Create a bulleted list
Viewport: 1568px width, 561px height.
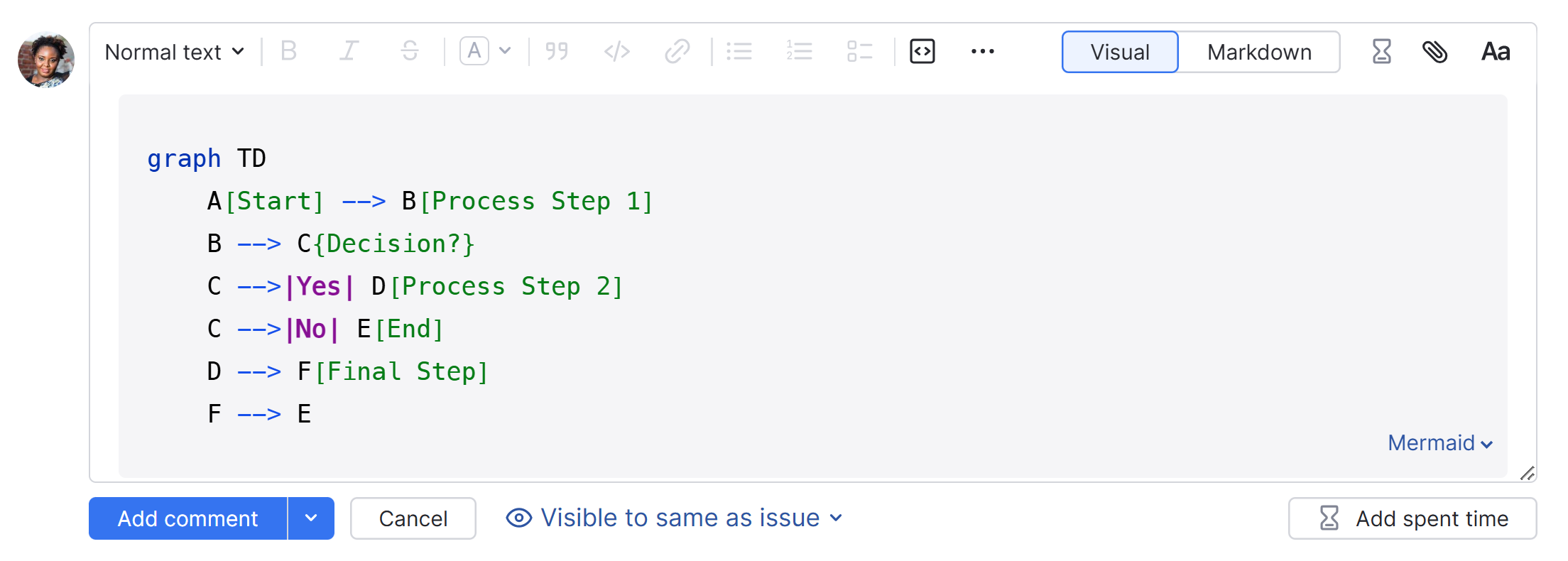739,51
